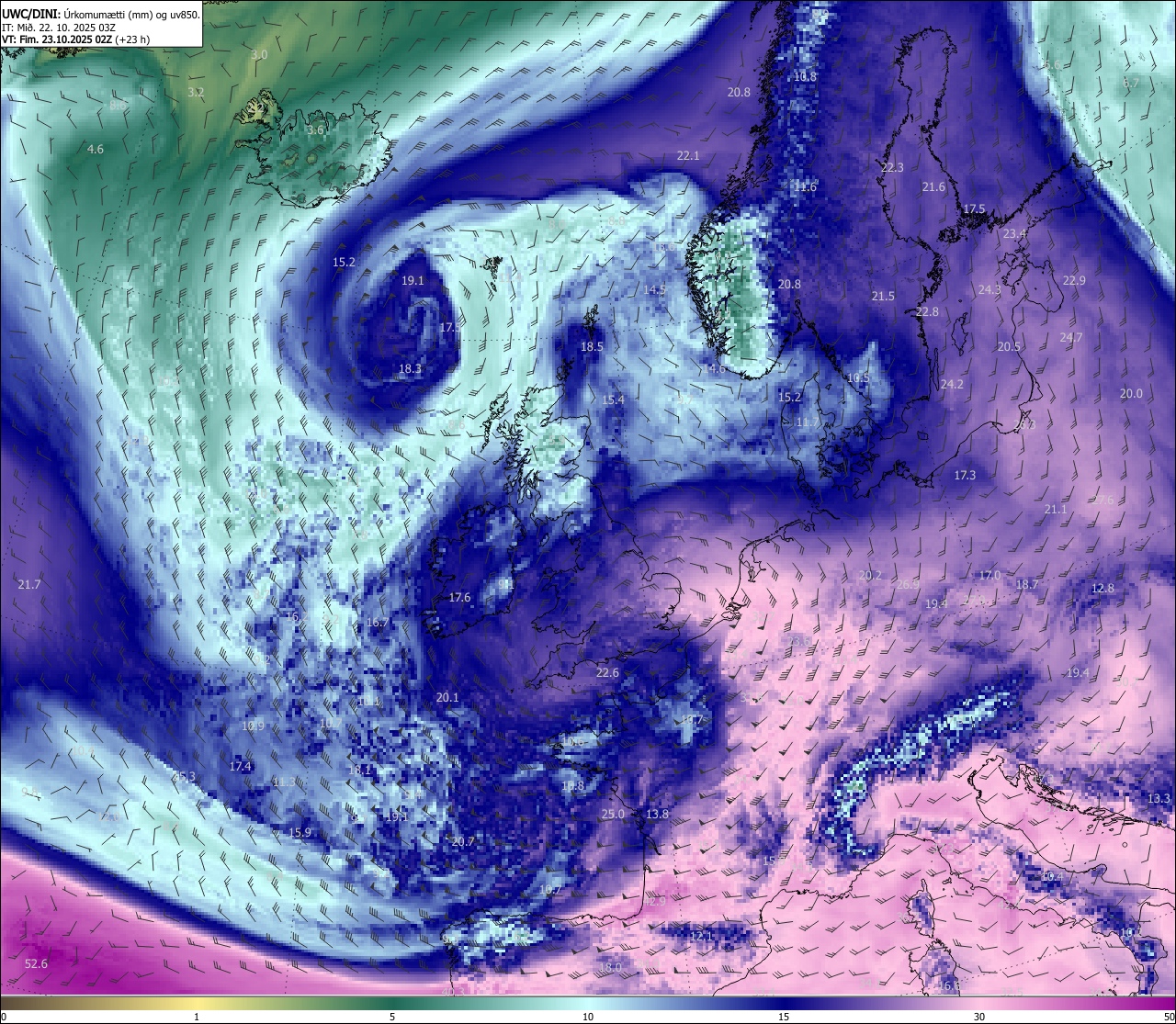Click the 14.5 value west of Norway
Viewport: 1176px width, 1024px height.
click(x=654, y=290)
